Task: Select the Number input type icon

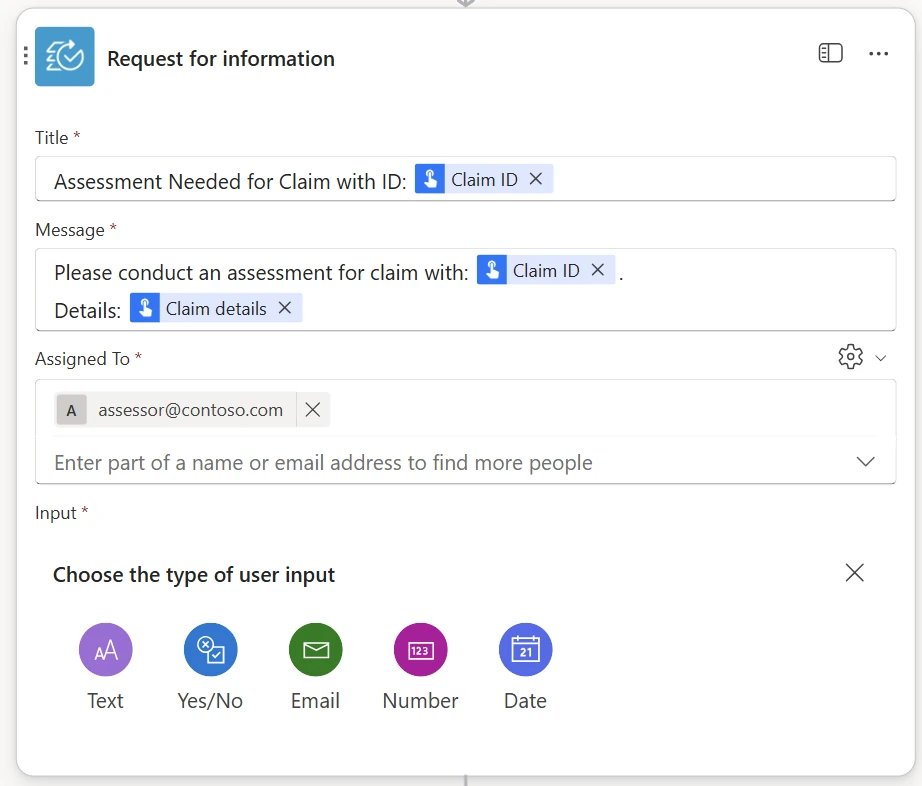Action: click(x=420, y=649)
